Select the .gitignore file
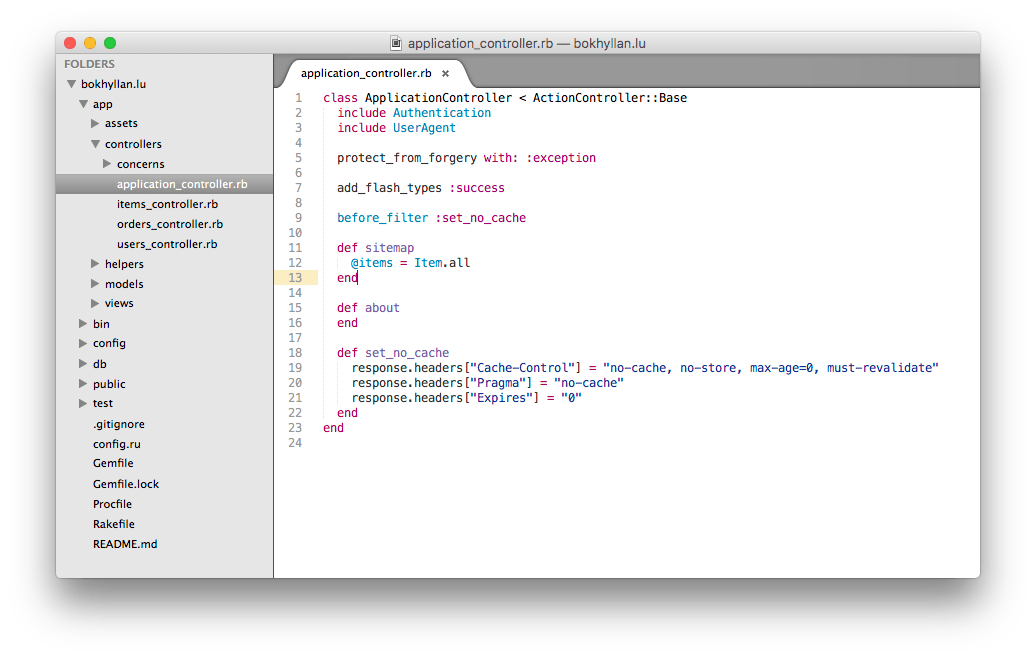This screenshot has height=658, width=1036. point(114,423)
